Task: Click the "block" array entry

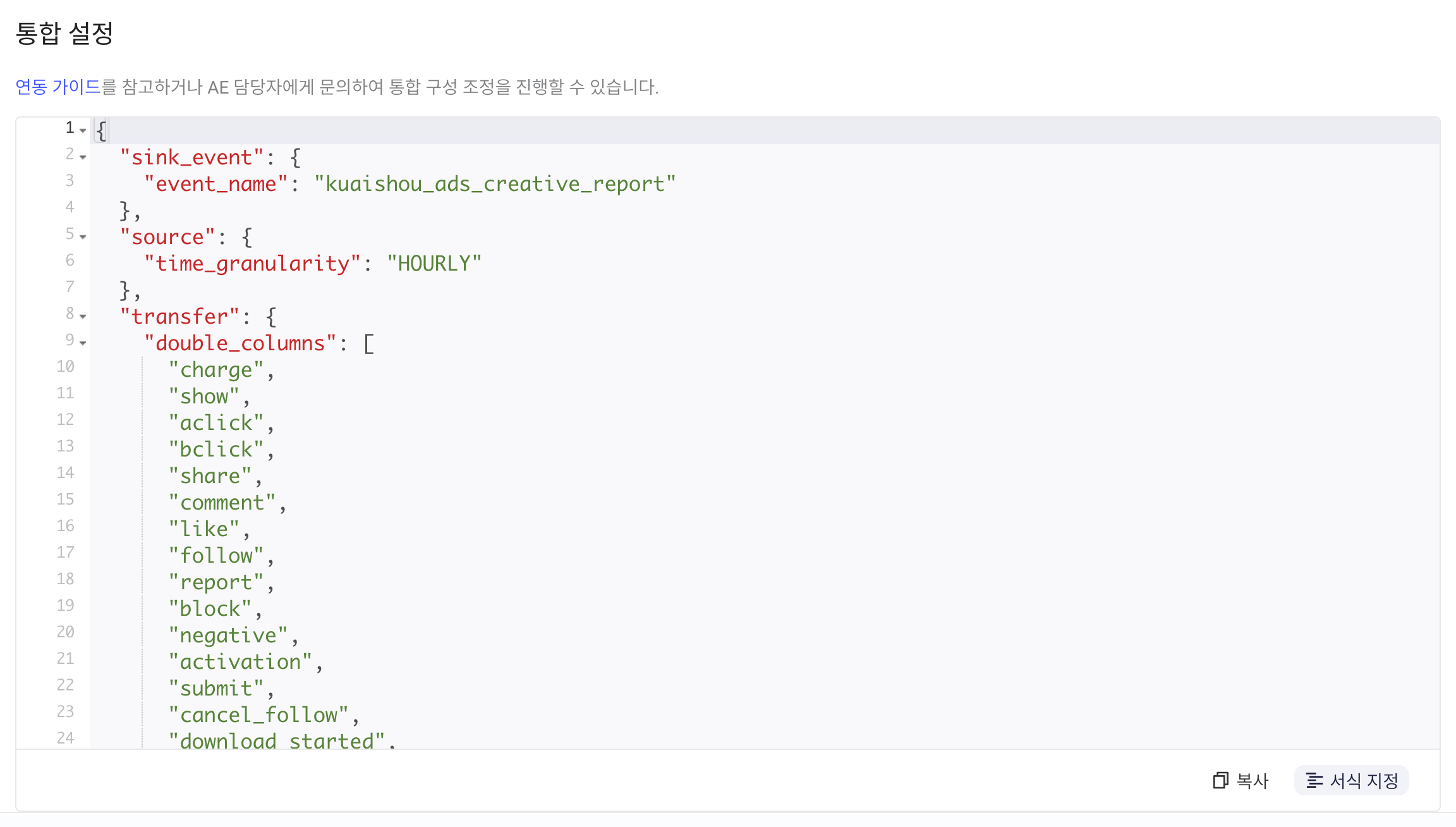Action: click(x=210, y=609)
